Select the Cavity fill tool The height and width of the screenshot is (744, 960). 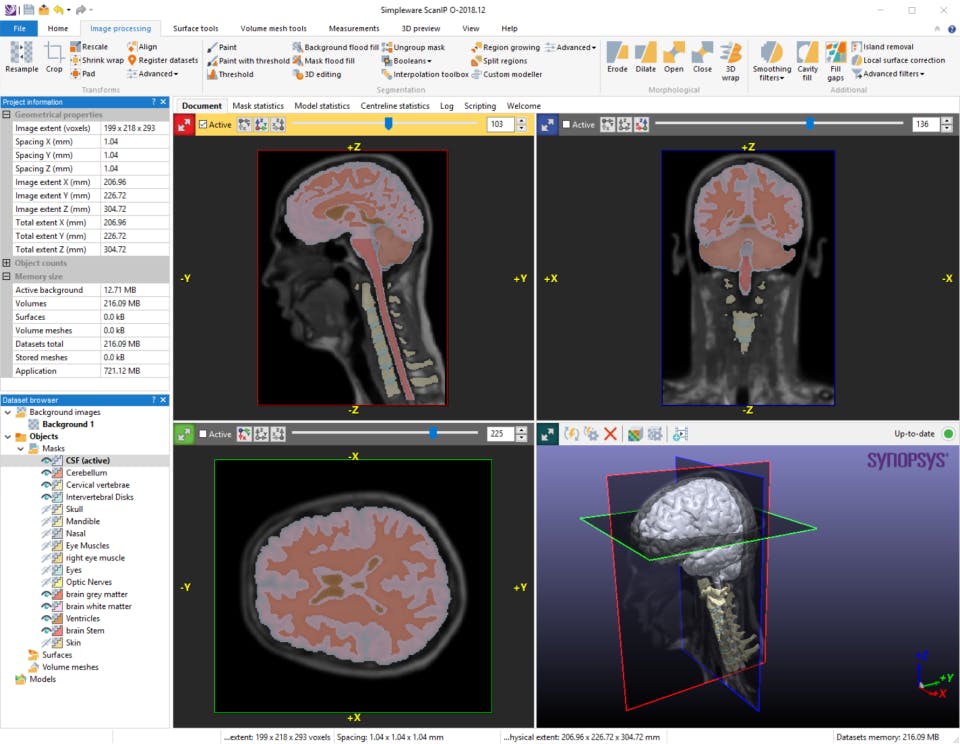(x=807, y=56)
